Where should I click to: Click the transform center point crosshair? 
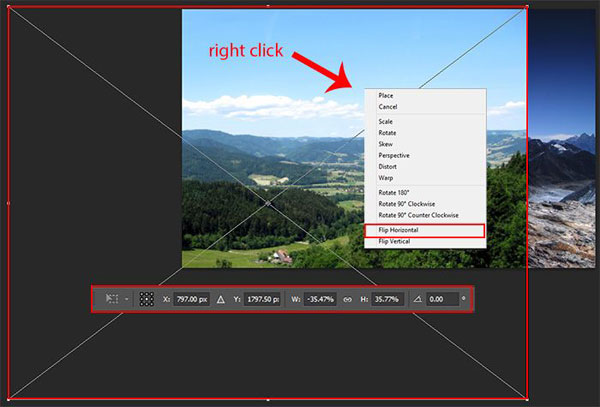268,203
